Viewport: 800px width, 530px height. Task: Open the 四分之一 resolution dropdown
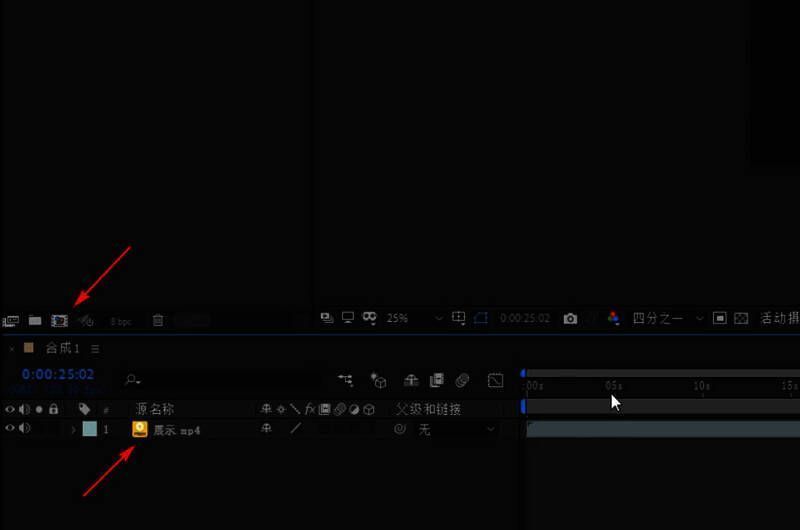pyautogui.click(x=698, y=318)
